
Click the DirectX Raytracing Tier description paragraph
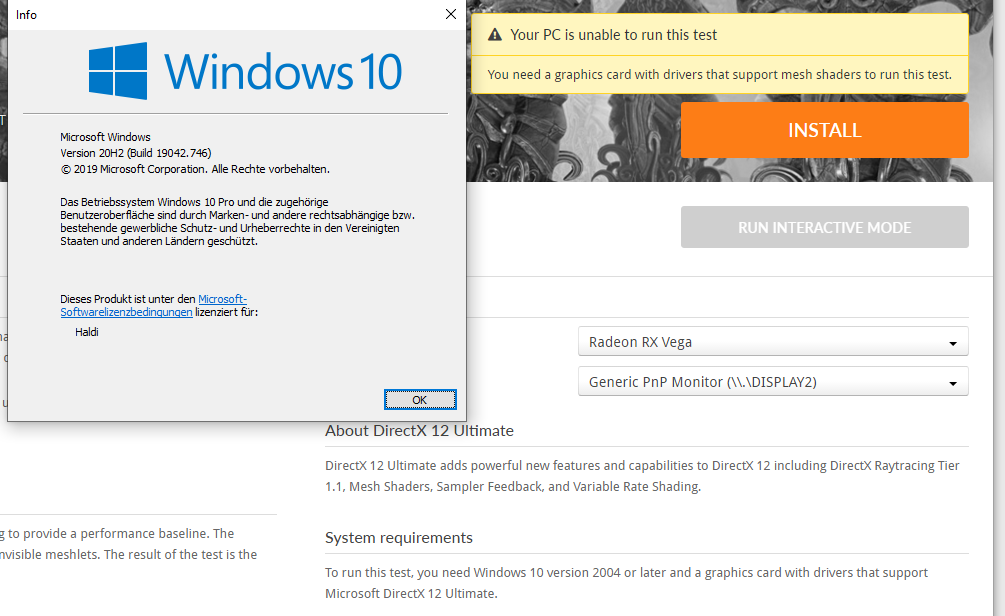click(642, 476)
